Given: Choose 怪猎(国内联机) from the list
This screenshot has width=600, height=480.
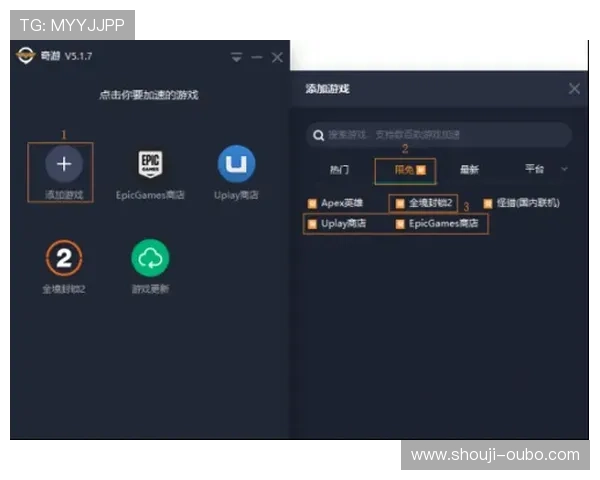Looking at the screenshot, I should click(x=521, y=203).
